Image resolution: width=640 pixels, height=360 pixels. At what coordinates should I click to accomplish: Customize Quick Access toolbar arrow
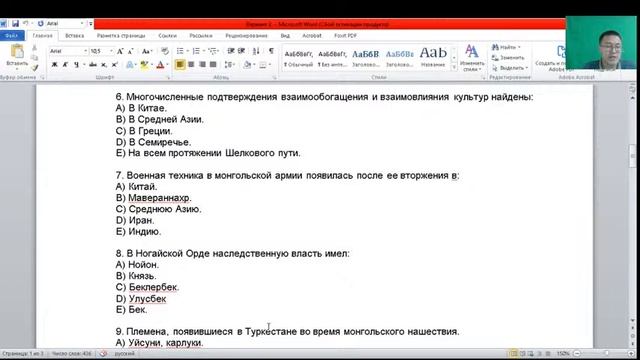pyautogui.click(x=91, y=24)
